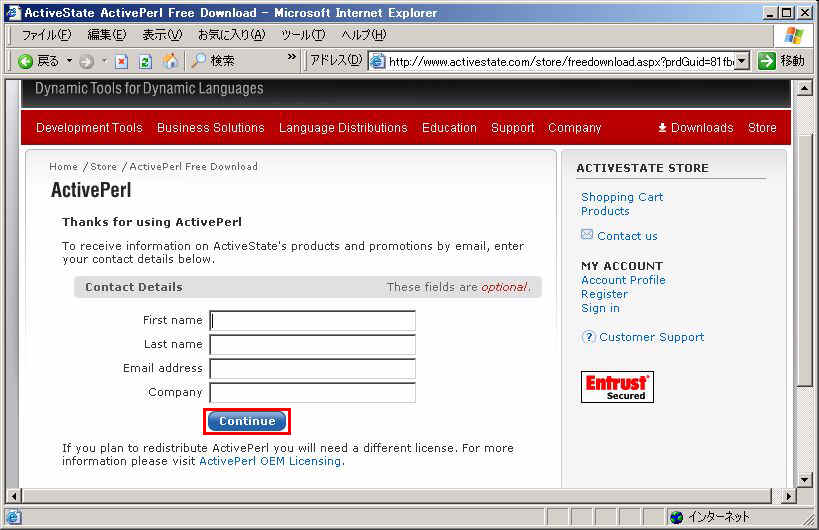Open Shopping Cart link
Image resolution: width=819 pixels, height=530 pixels.
[622, 197]
